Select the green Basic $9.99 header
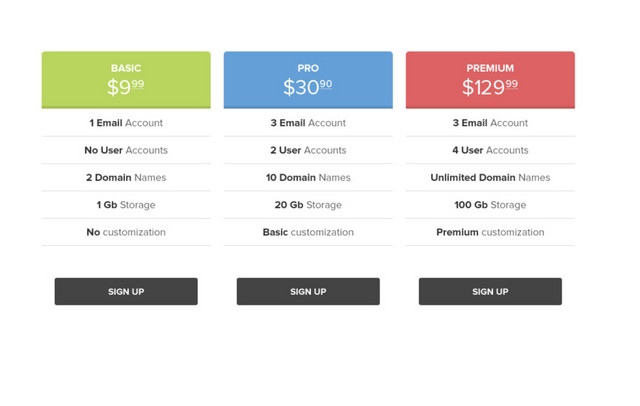This screenshot has width=640, height=406. pyautogui.click(x=126, y=80)
